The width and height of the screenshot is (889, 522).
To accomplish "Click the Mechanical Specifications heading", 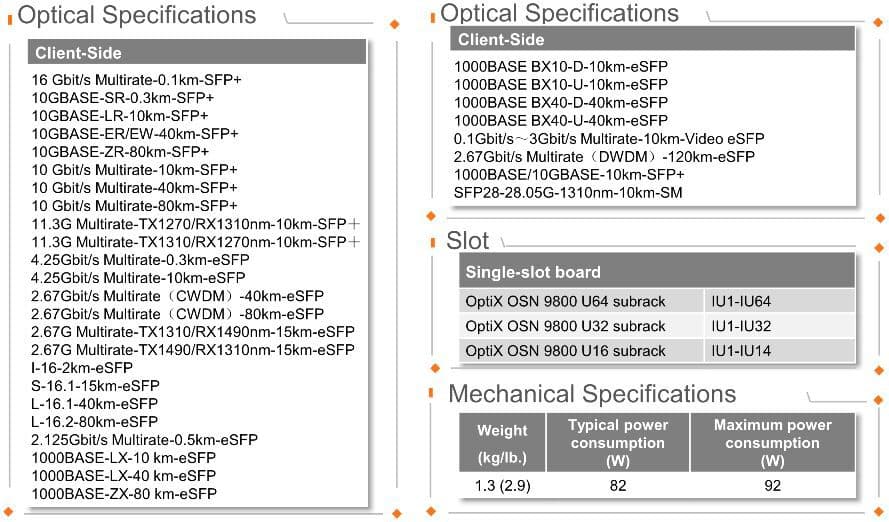I will (x=592, y=394).
